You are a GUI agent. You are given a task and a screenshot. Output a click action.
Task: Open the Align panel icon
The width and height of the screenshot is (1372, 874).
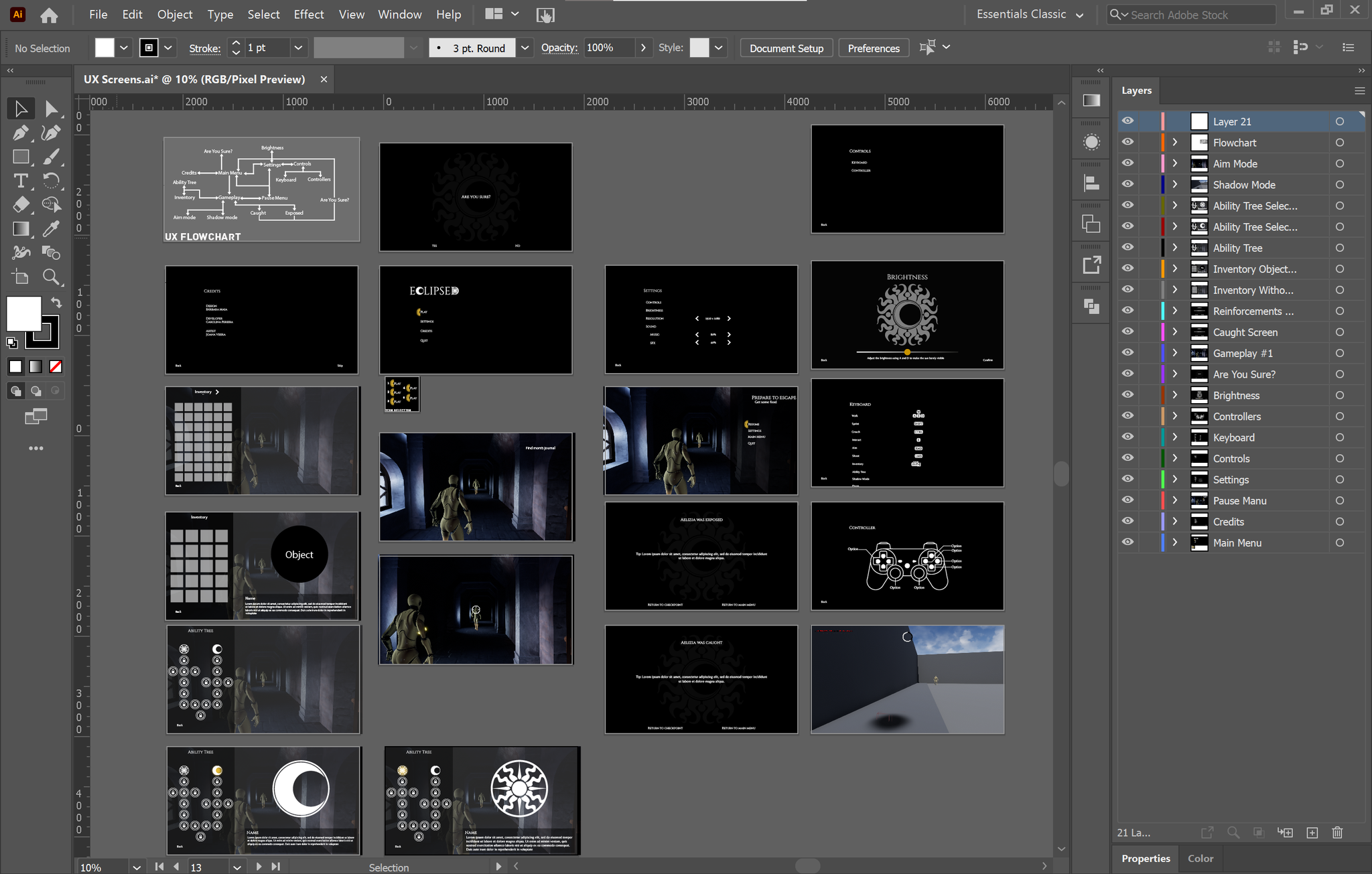point(1091,183)
